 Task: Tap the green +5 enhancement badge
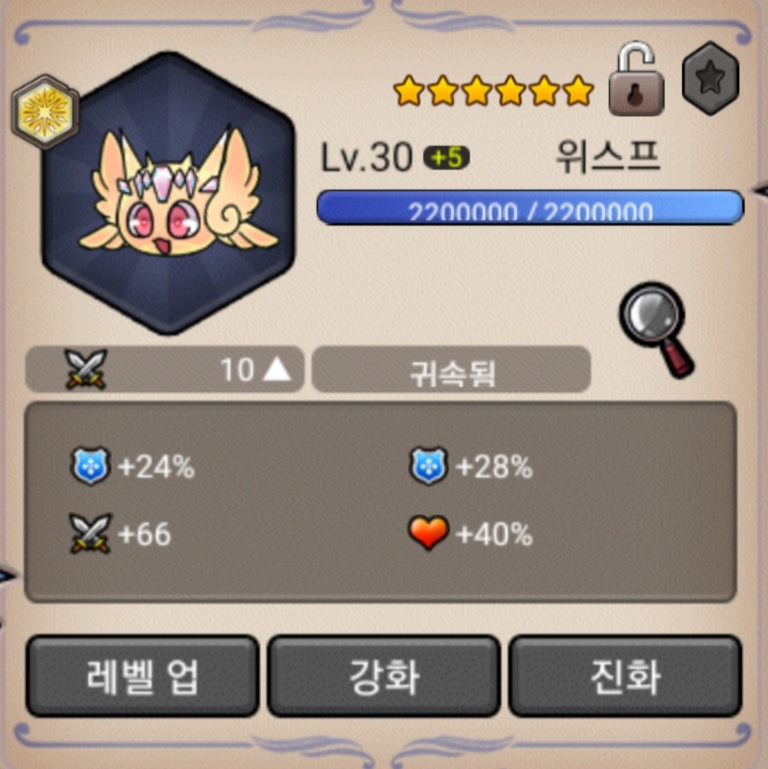coord(447,158)
